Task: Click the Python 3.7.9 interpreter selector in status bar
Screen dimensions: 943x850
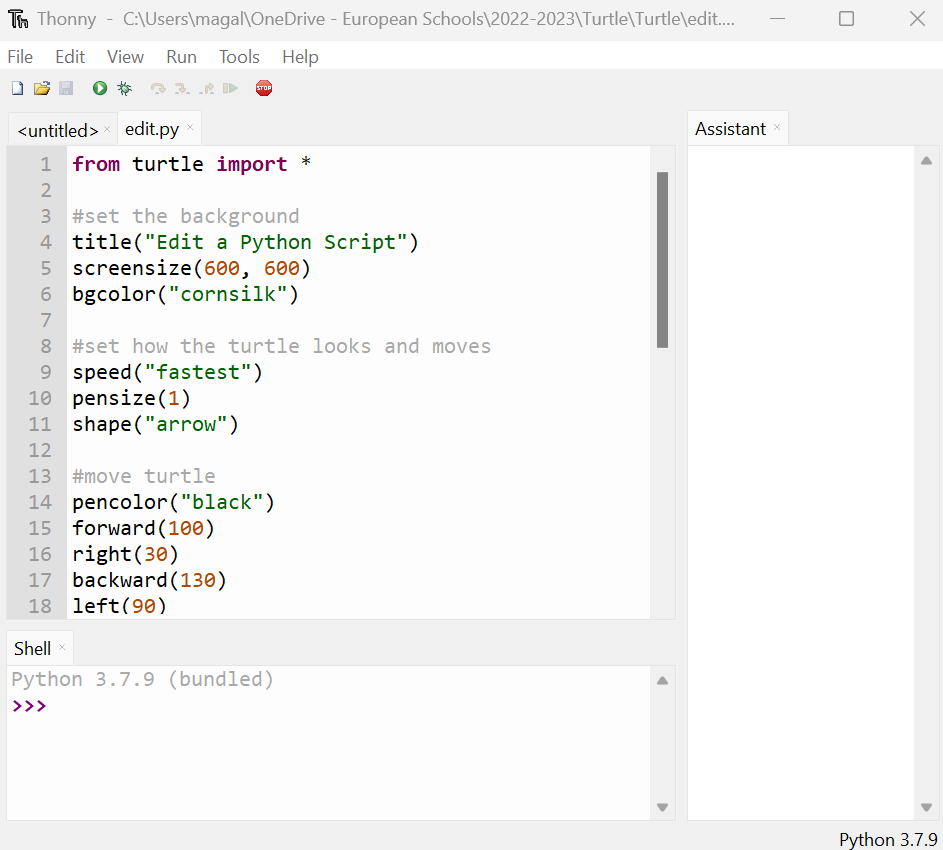Action: point(888,839)
